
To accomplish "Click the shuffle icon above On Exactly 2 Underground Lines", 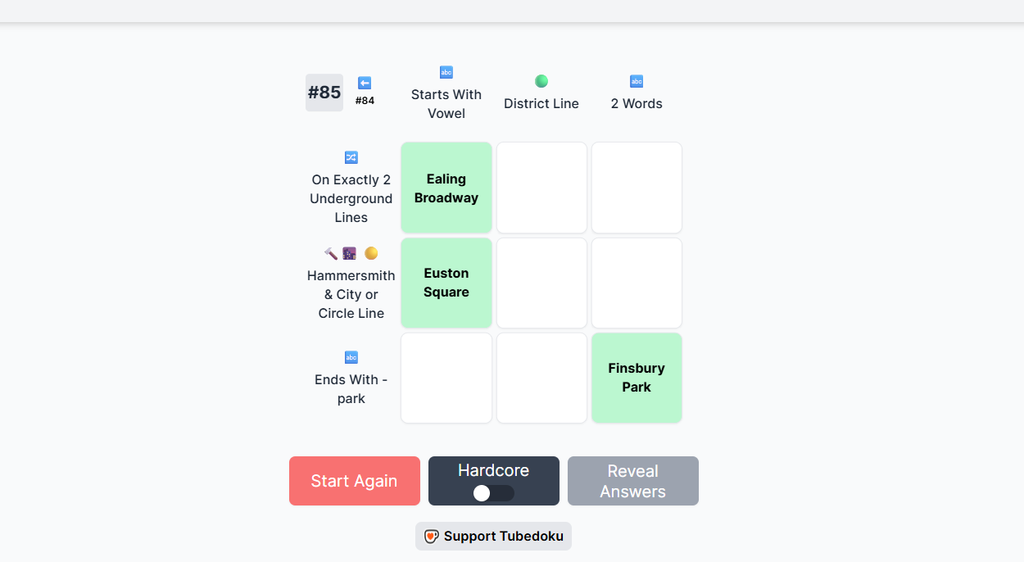I will tap(351, 158).
